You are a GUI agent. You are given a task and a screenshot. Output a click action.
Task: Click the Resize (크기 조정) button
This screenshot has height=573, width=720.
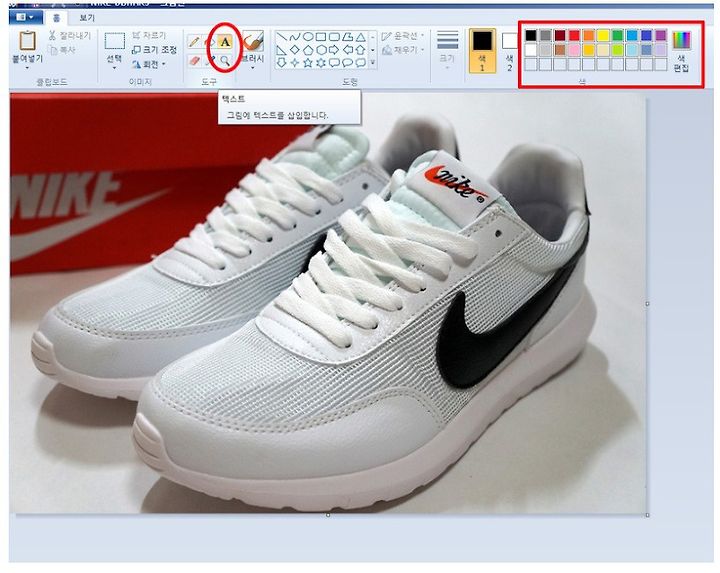point(154,50)
